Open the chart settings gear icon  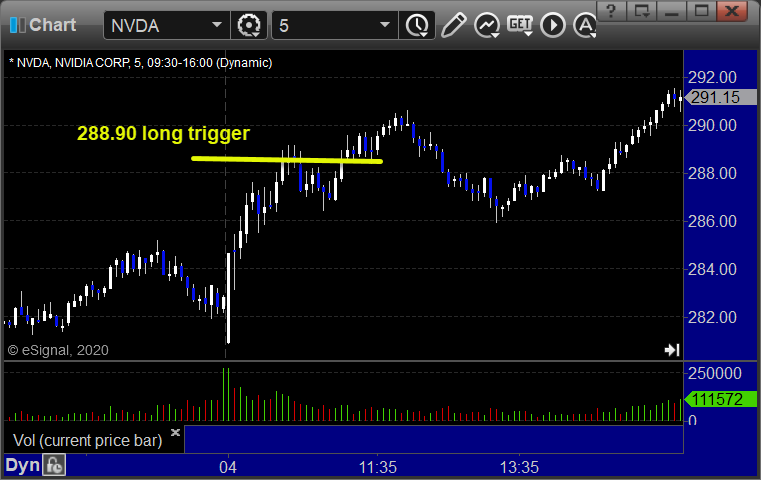[x=248, y=25]
